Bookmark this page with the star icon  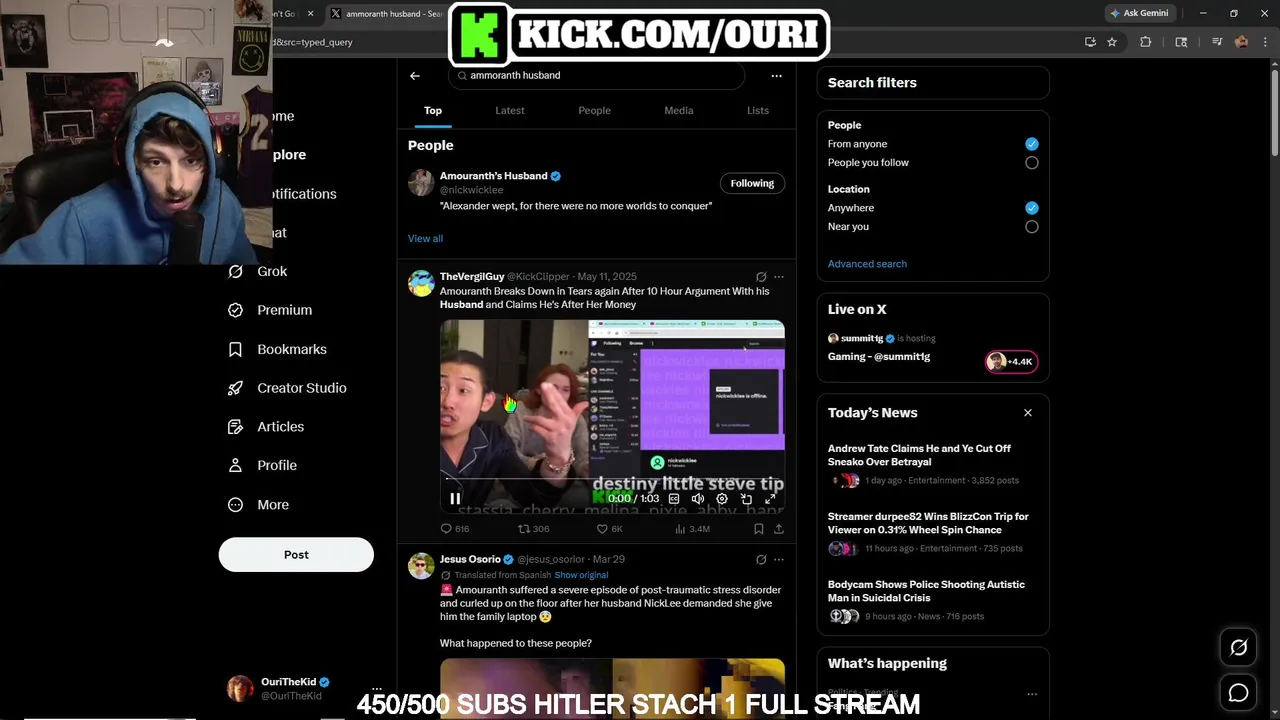(x=1111, y=42)
